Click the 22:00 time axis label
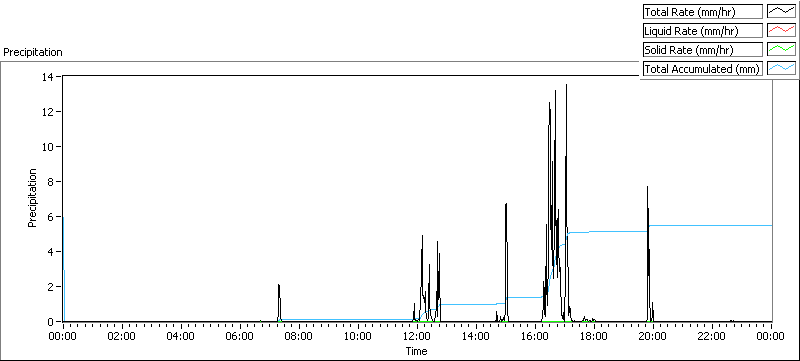 point(712,336)
